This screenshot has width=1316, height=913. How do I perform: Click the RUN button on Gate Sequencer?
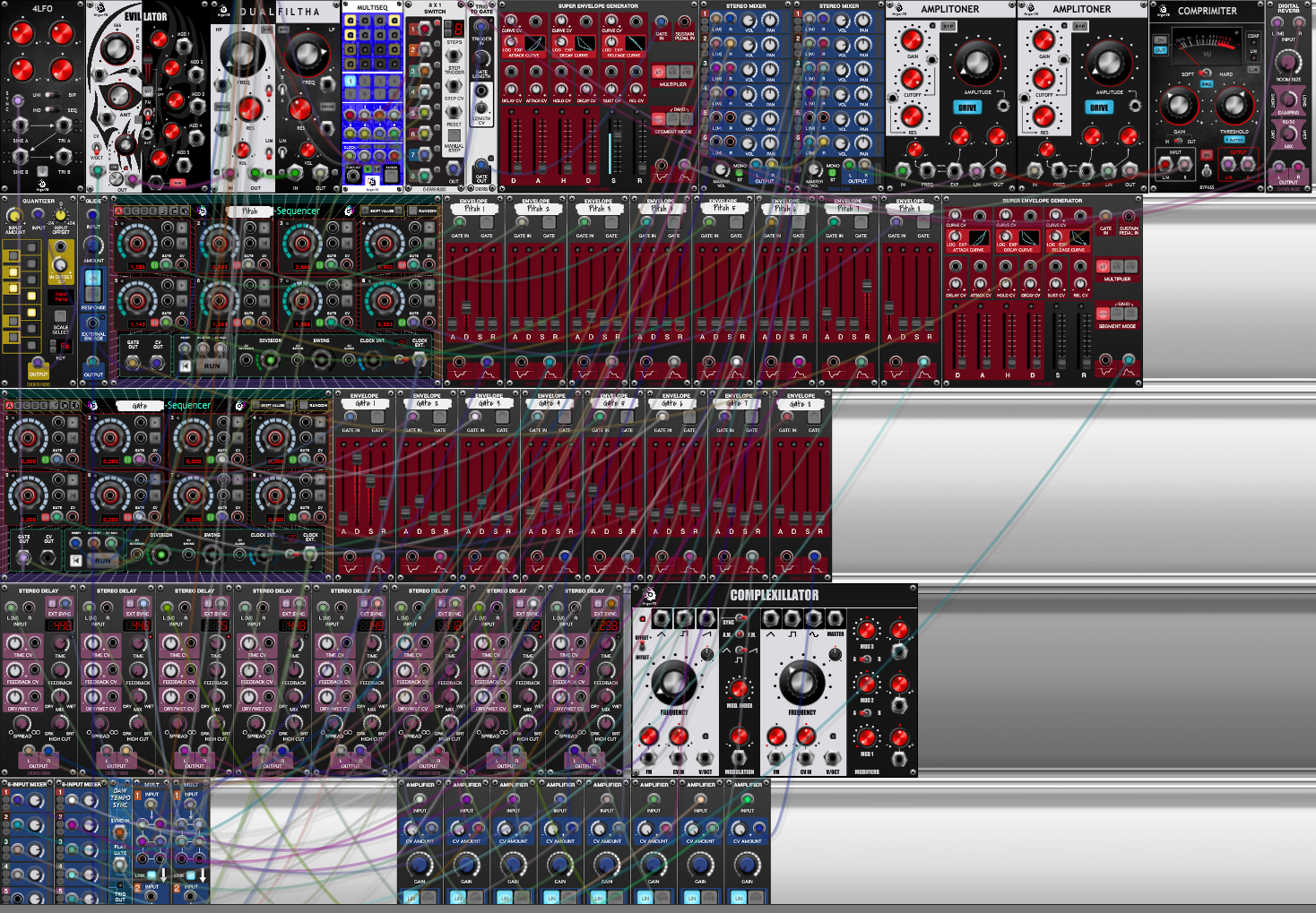pos(103,561)
